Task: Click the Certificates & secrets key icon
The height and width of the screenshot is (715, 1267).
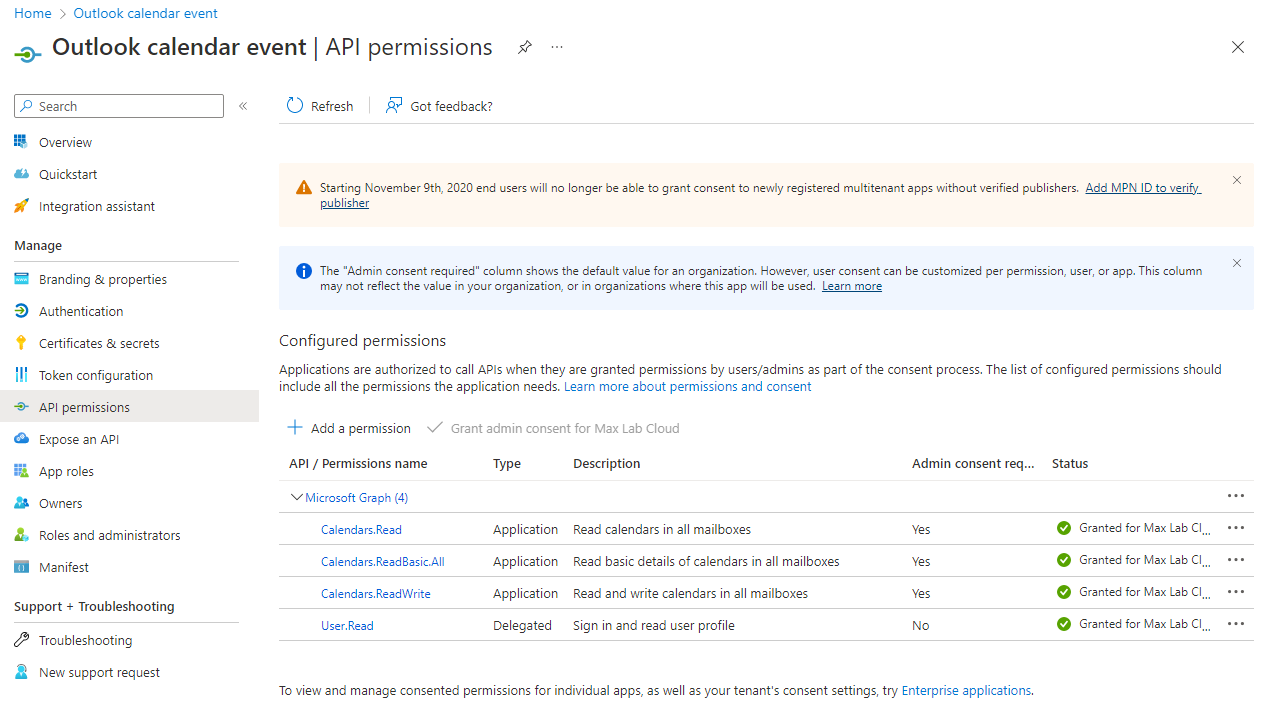Action: pos(21,343)
